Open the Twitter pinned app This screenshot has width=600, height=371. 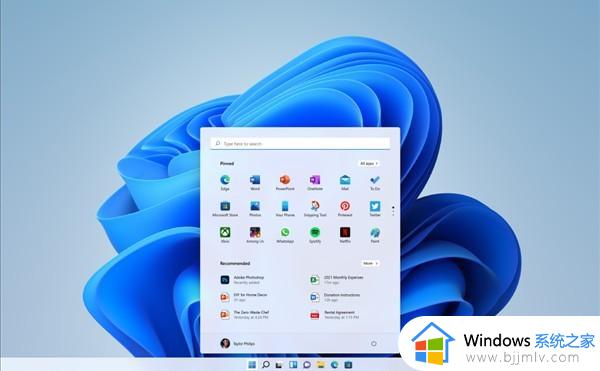[375, 209]
